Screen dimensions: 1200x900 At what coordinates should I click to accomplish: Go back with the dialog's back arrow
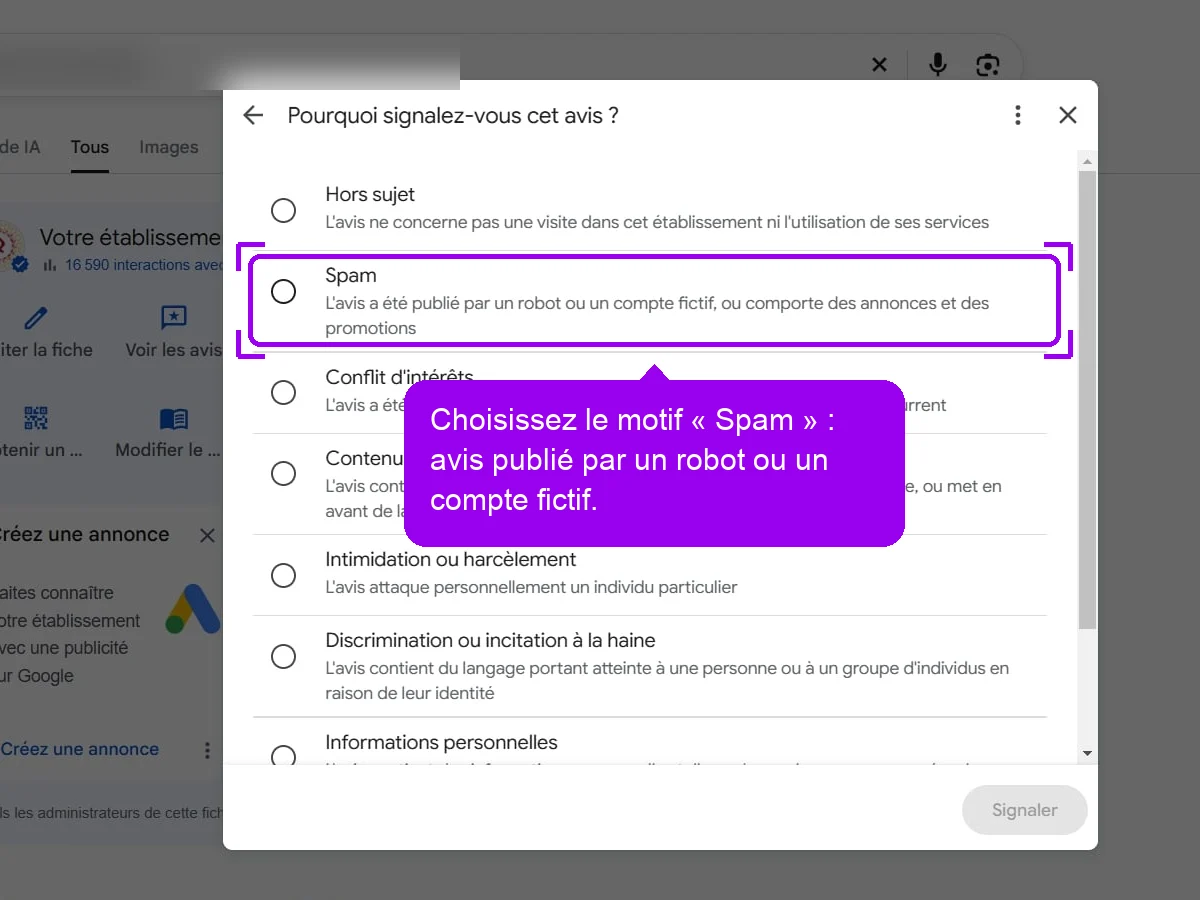(253, 115)
